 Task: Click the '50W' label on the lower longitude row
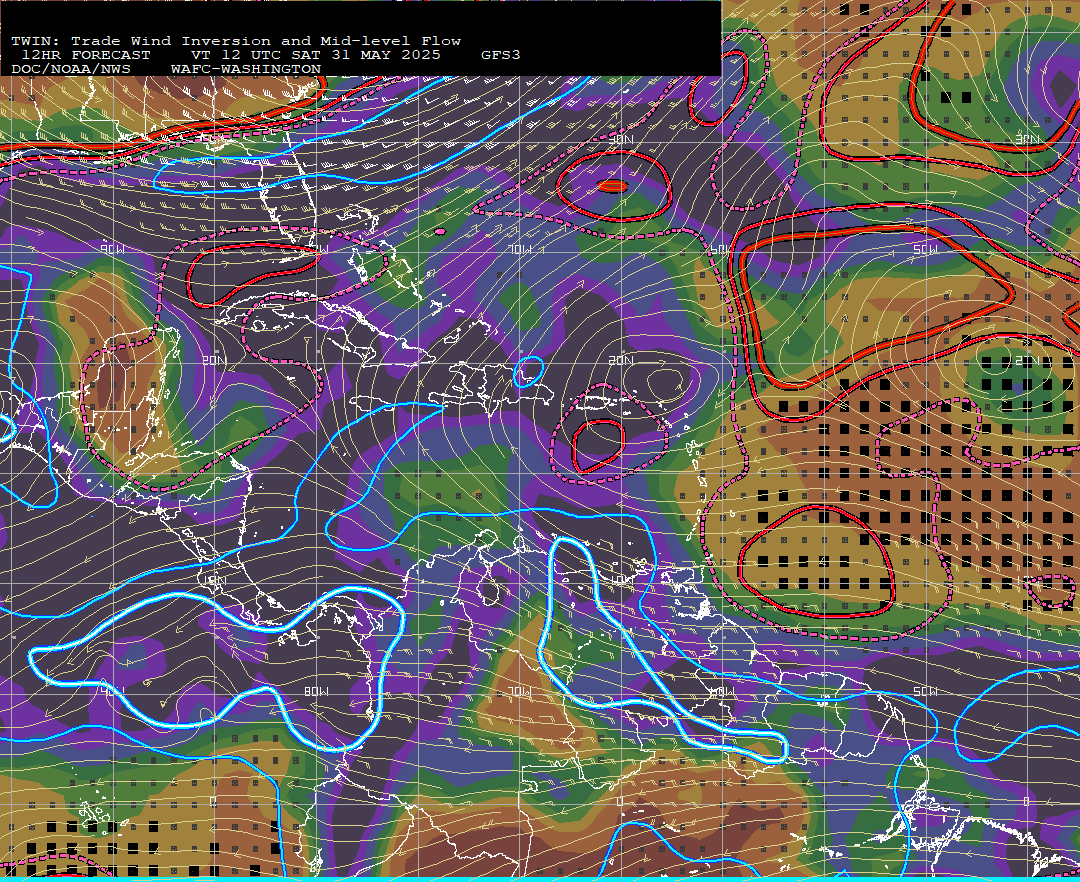click(x=925, y=691)
